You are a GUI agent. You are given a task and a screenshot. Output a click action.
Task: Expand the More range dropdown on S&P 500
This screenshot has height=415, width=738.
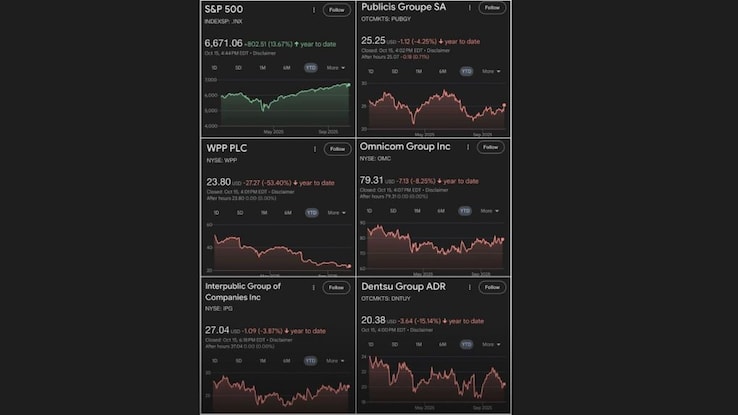[336, 68]
